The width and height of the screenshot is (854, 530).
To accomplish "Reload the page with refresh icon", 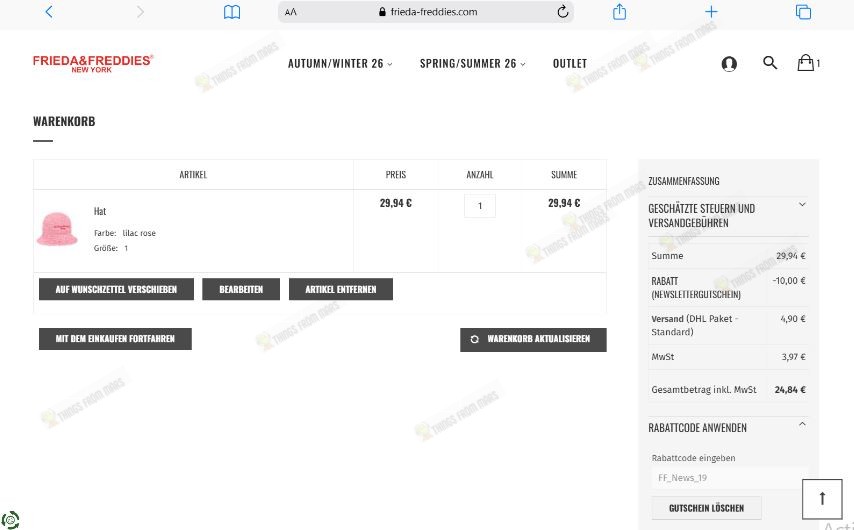I will pos(563,11).
